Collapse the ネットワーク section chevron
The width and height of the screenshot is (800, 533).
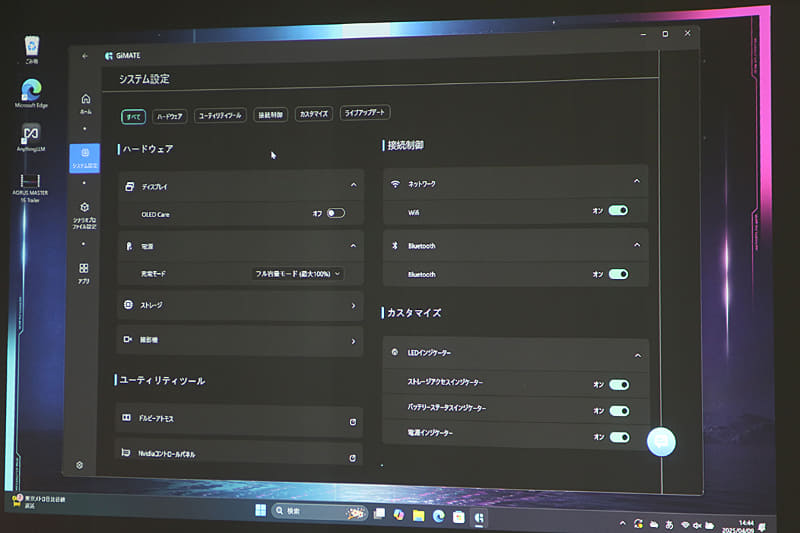pos(637,181)
